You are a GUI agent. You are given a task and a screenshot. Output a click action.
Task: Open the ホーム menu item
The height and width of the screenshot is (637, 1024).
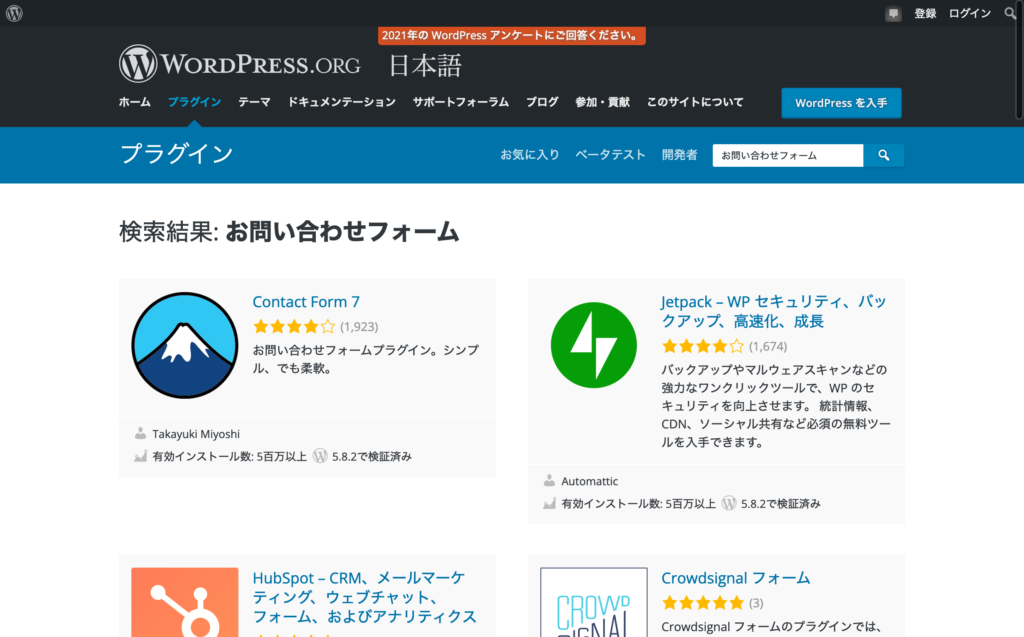(135, 102)
